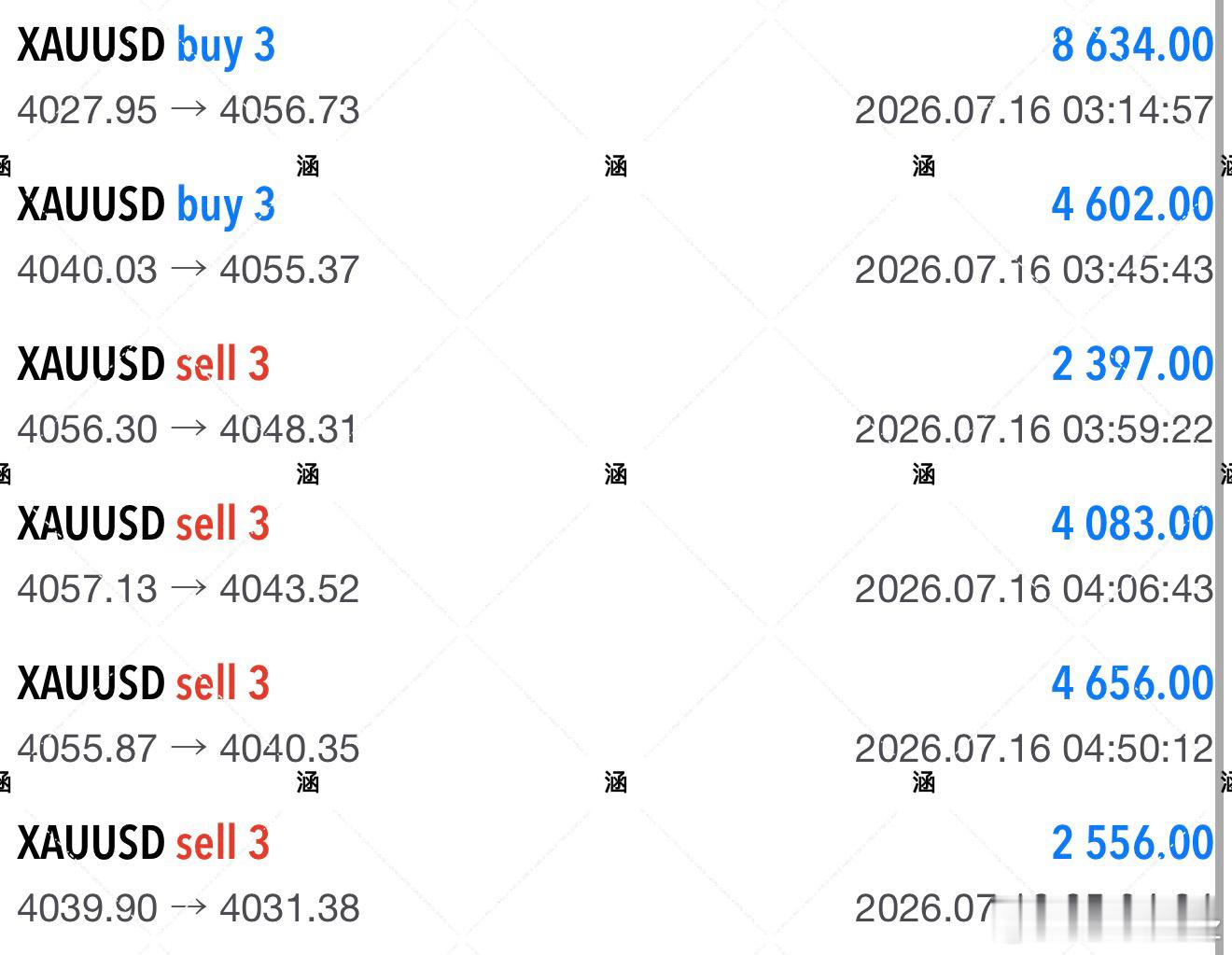Tap the timestamp 2026.07.16 04:06:43

(x=1034, y=589)
